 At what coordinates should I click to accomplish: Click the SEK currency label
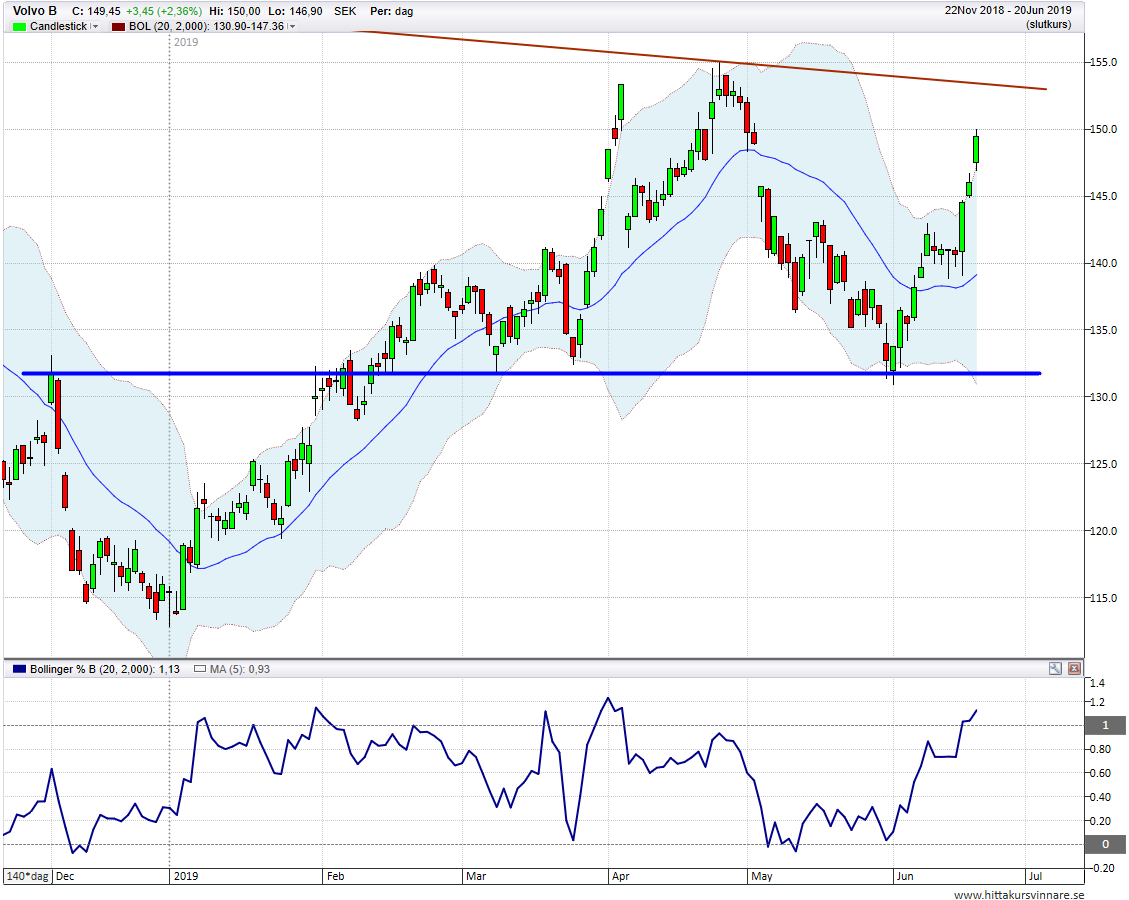pos(345,12)
